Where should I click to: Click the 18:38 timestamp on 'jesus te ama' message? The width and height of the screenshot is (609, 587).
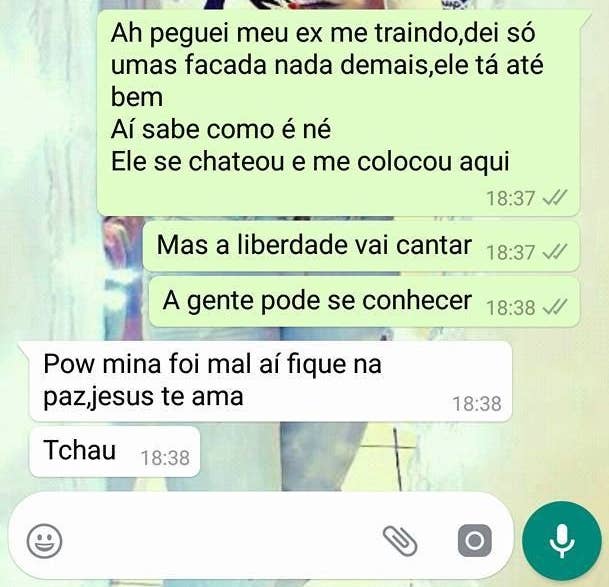click(477, 404)
